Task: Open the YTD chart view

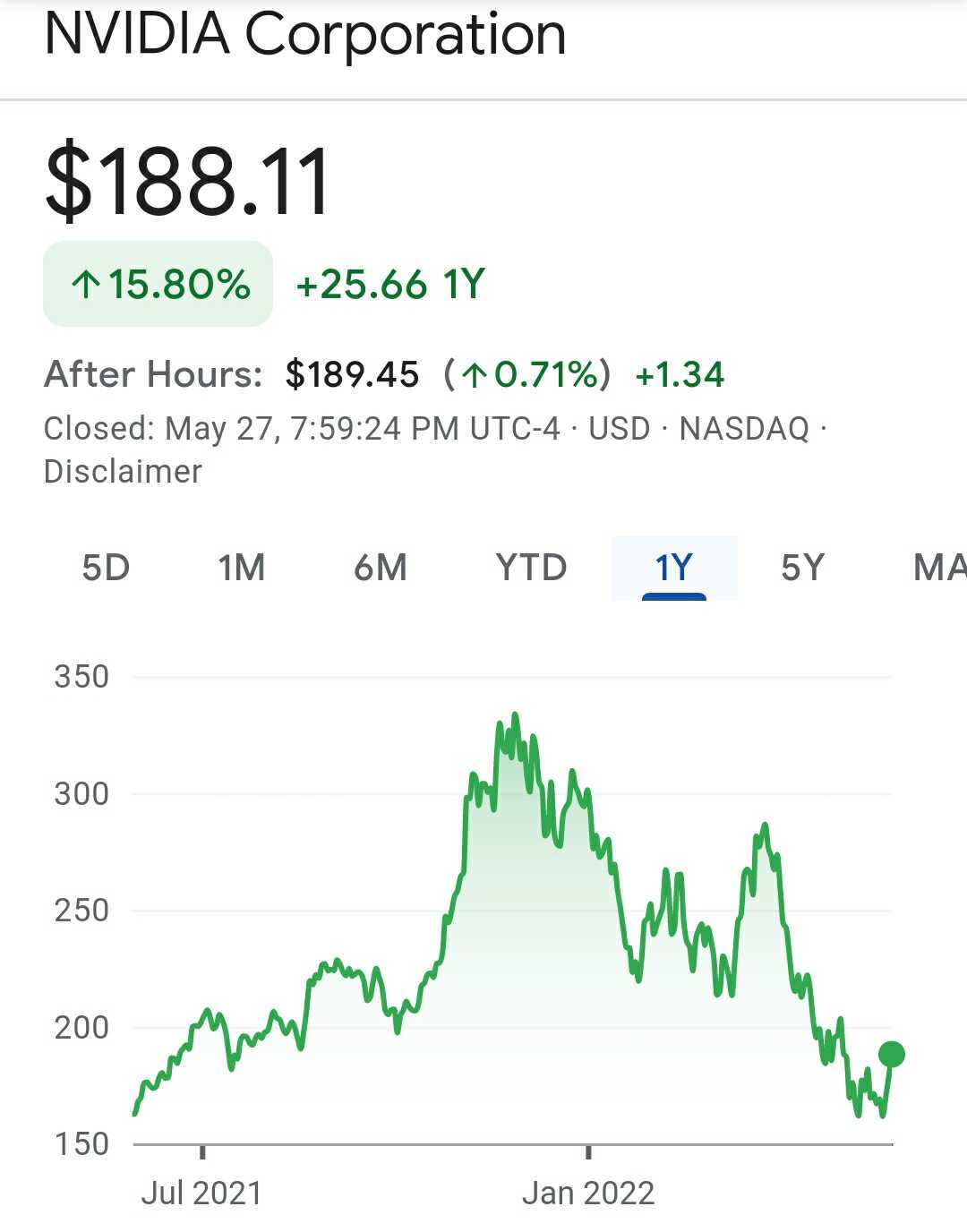Action: 531,568
